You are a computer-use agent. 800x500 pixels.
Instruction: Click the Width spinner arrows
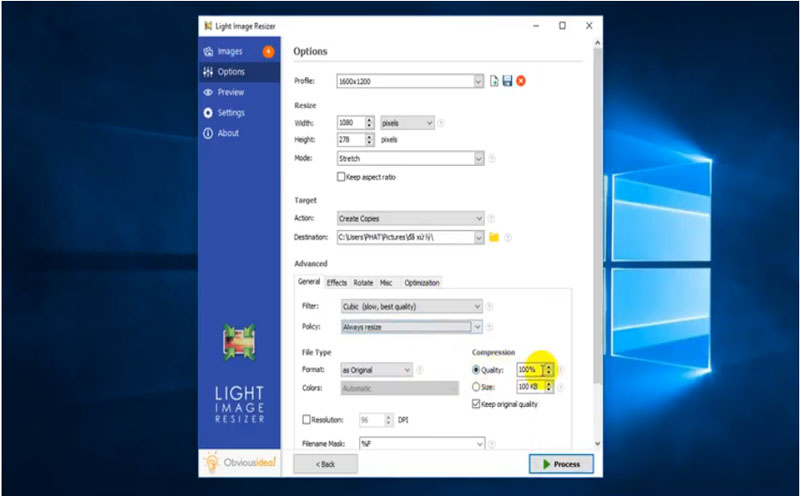(369, 123)
